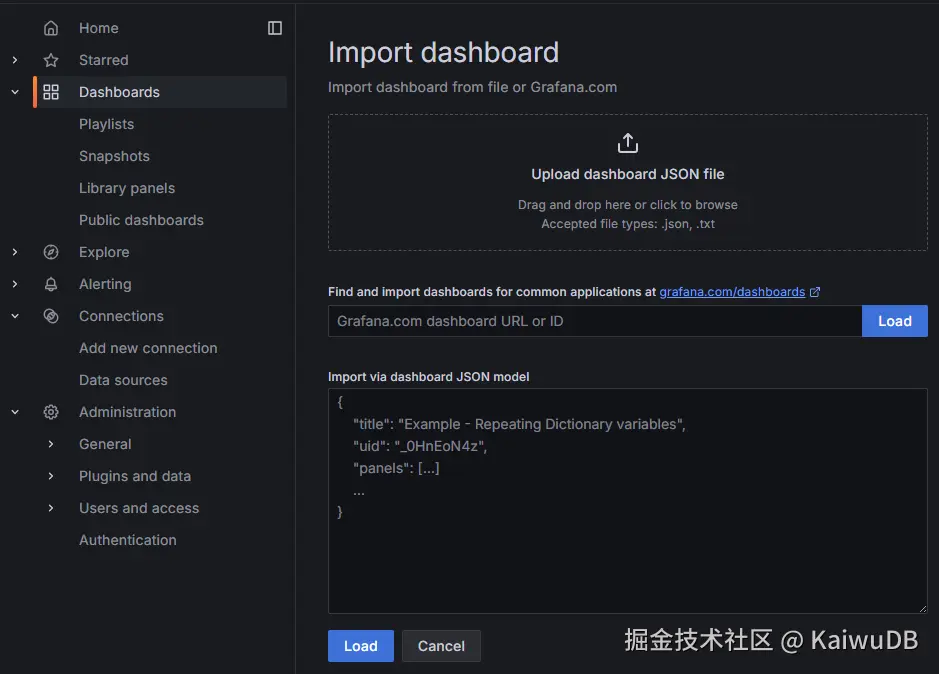Open the grafana.com/dashboards link
The width and height of the screenshot is (939, 674).
point(732,292)
